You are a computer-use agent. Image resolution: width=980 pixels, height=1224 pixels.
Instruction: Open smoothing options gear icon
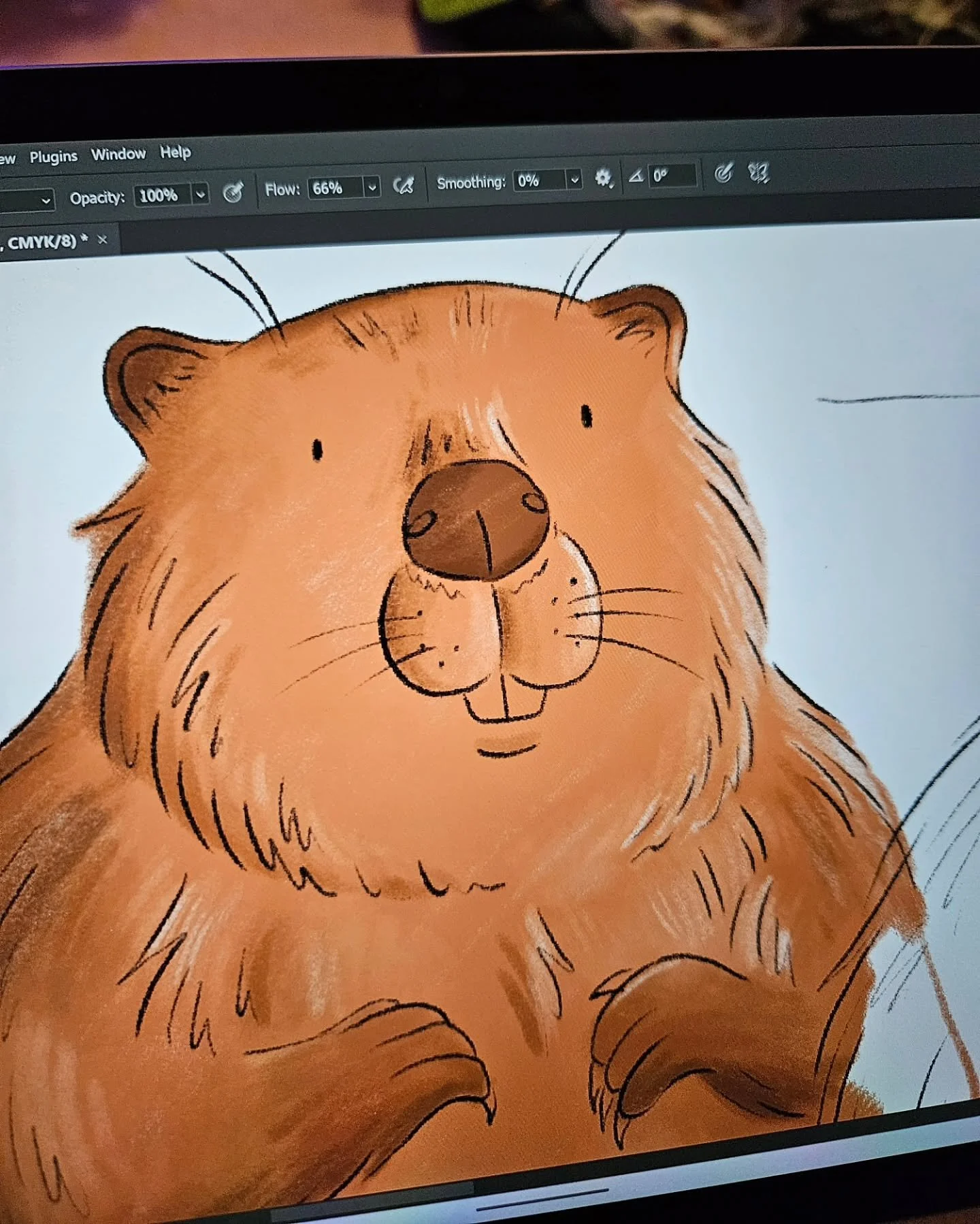pos(603,178)
